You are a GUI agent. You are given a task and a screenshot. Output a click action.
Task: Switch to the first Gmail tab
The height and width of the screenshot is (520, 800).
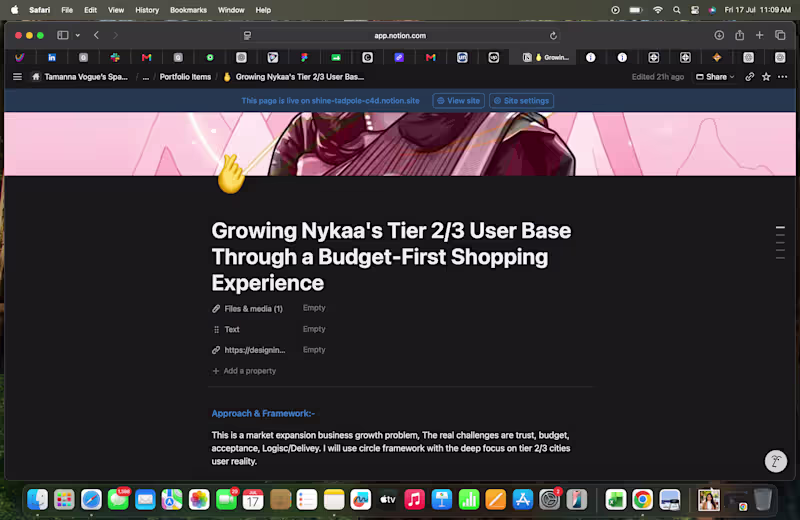point(146,58)
